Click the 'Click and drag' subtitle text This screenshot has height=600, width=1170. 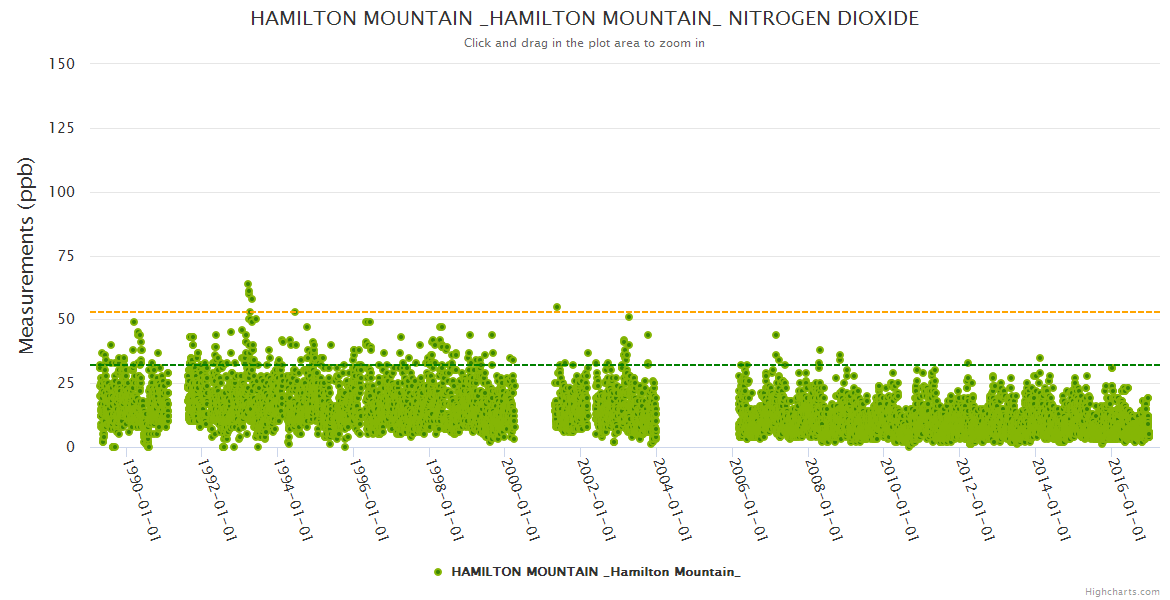584,43
